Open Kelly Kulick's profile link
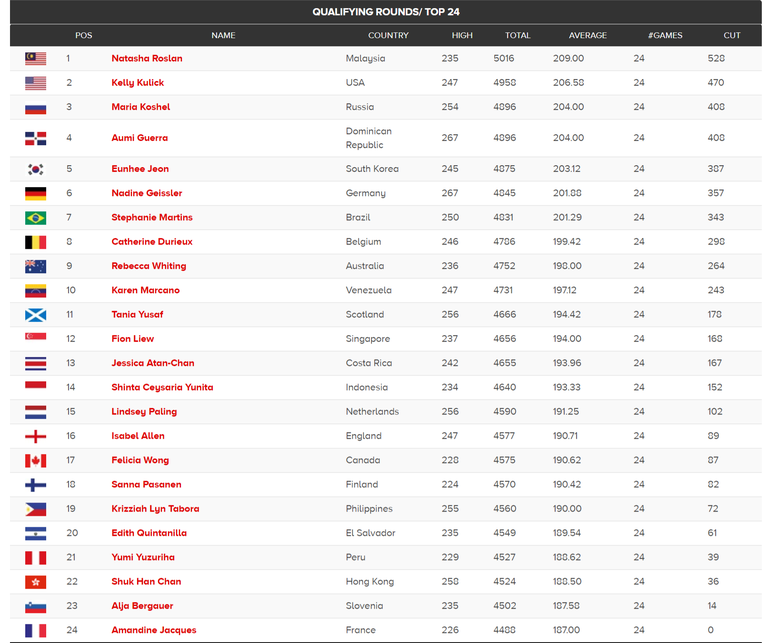The height and width of the screenshot is (643, 768). (138, 83)
